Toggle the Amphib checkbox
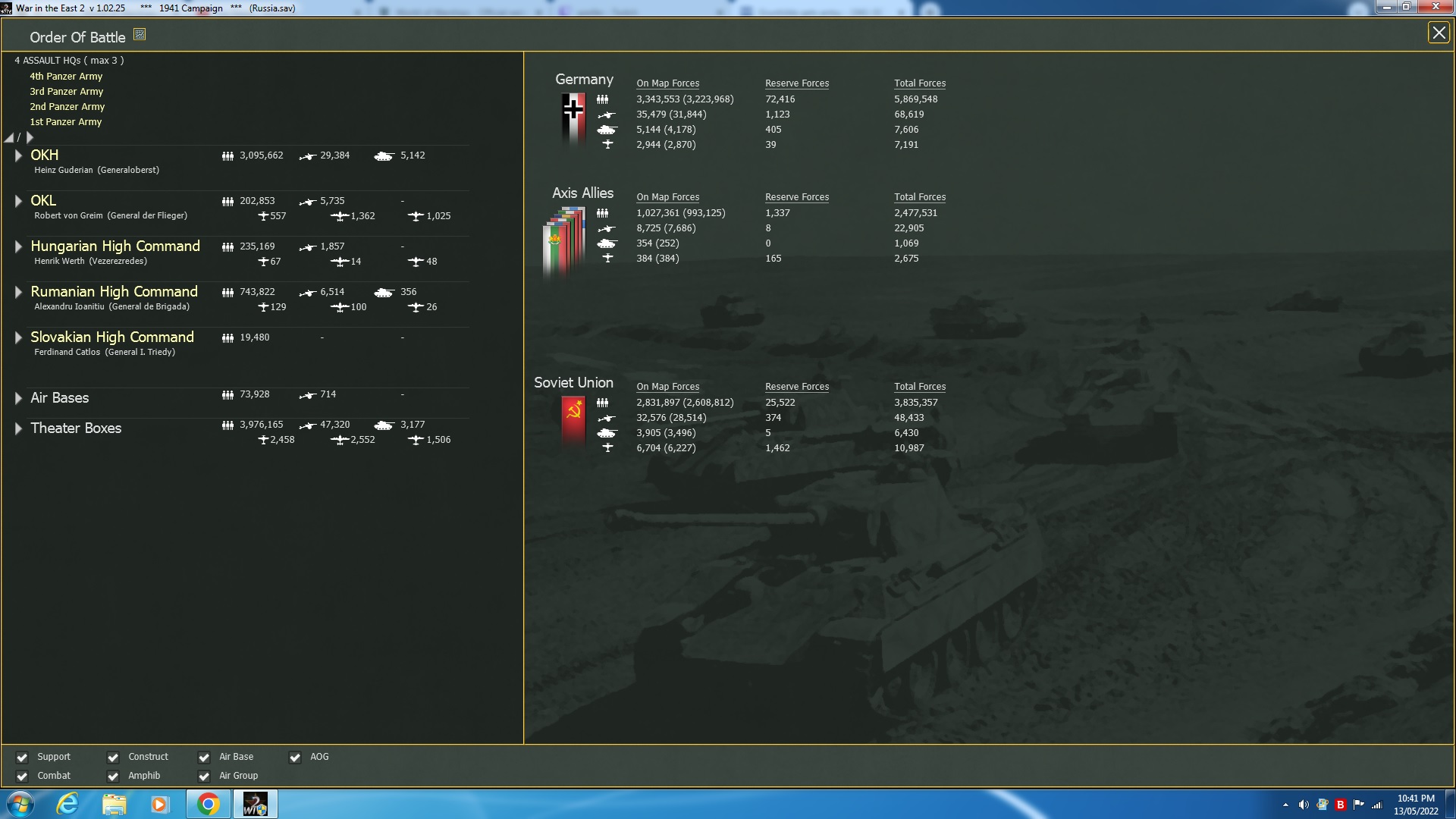1456x819 pixels. [113, 777]
